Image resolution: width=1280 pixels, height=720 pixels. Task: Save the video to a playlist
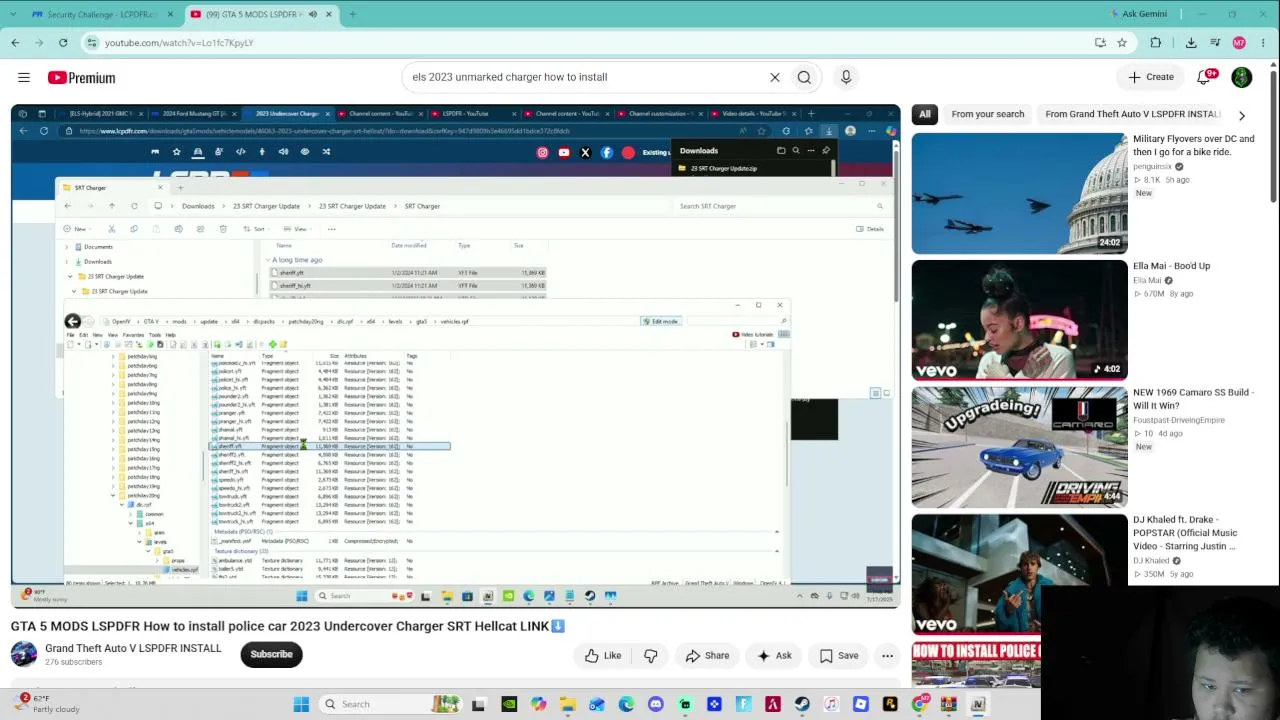pyautogui.click(x=838, y=656)
